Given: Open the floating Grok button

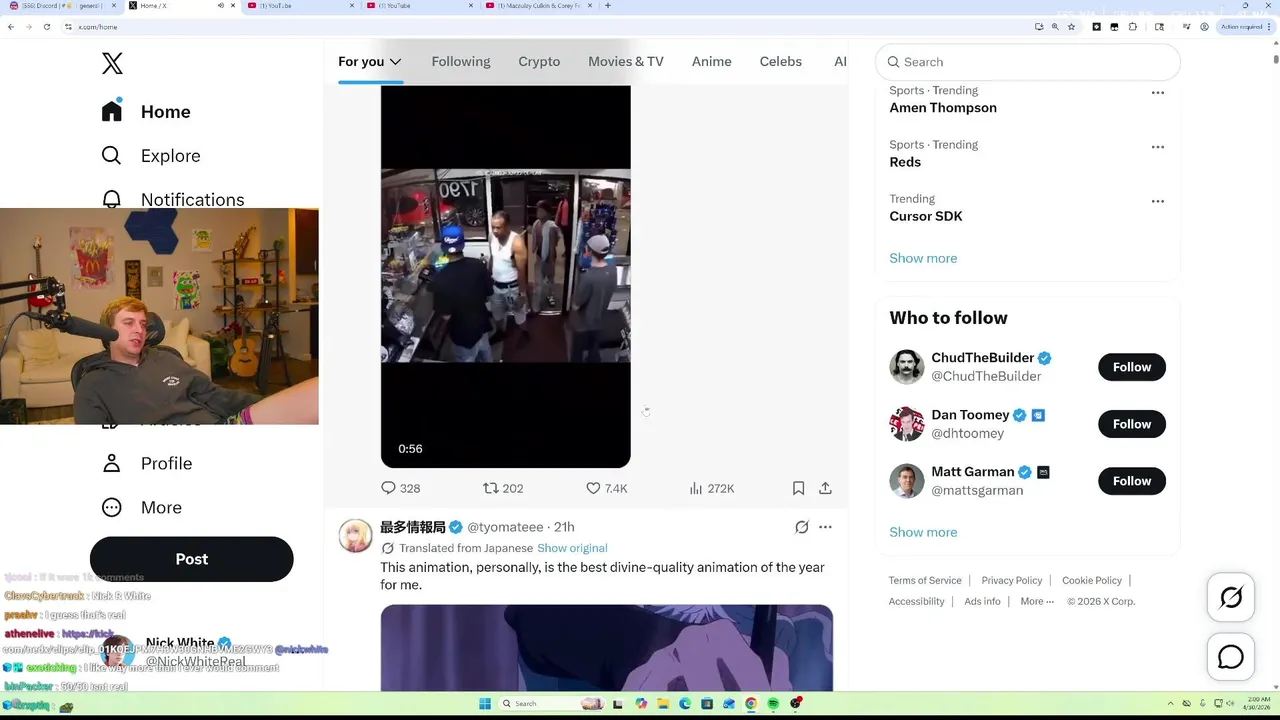Looking at the screenshot, I should [x=1231, y=598].
